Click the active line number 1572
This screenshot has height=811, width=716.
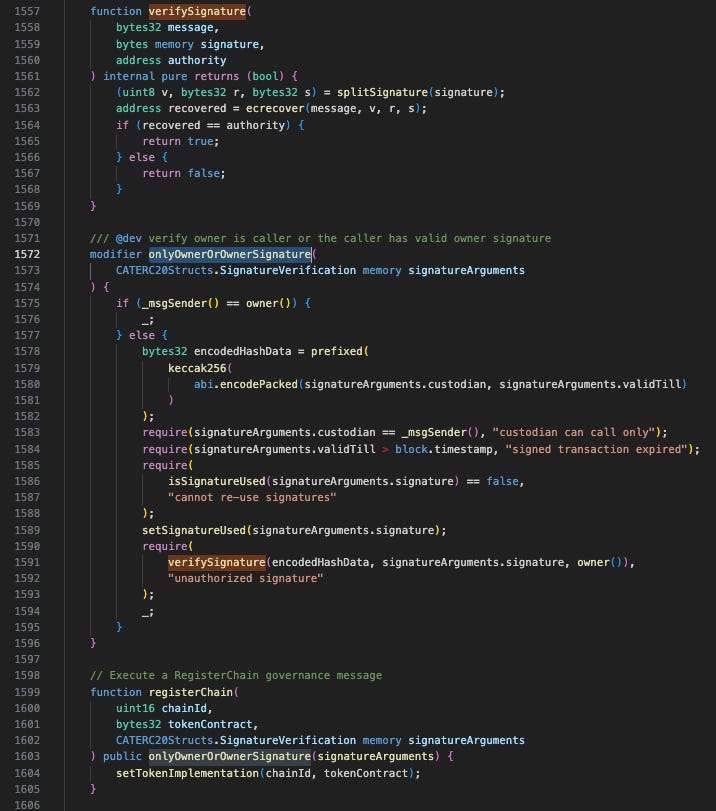pyautogui.click(x=27, y=254)
